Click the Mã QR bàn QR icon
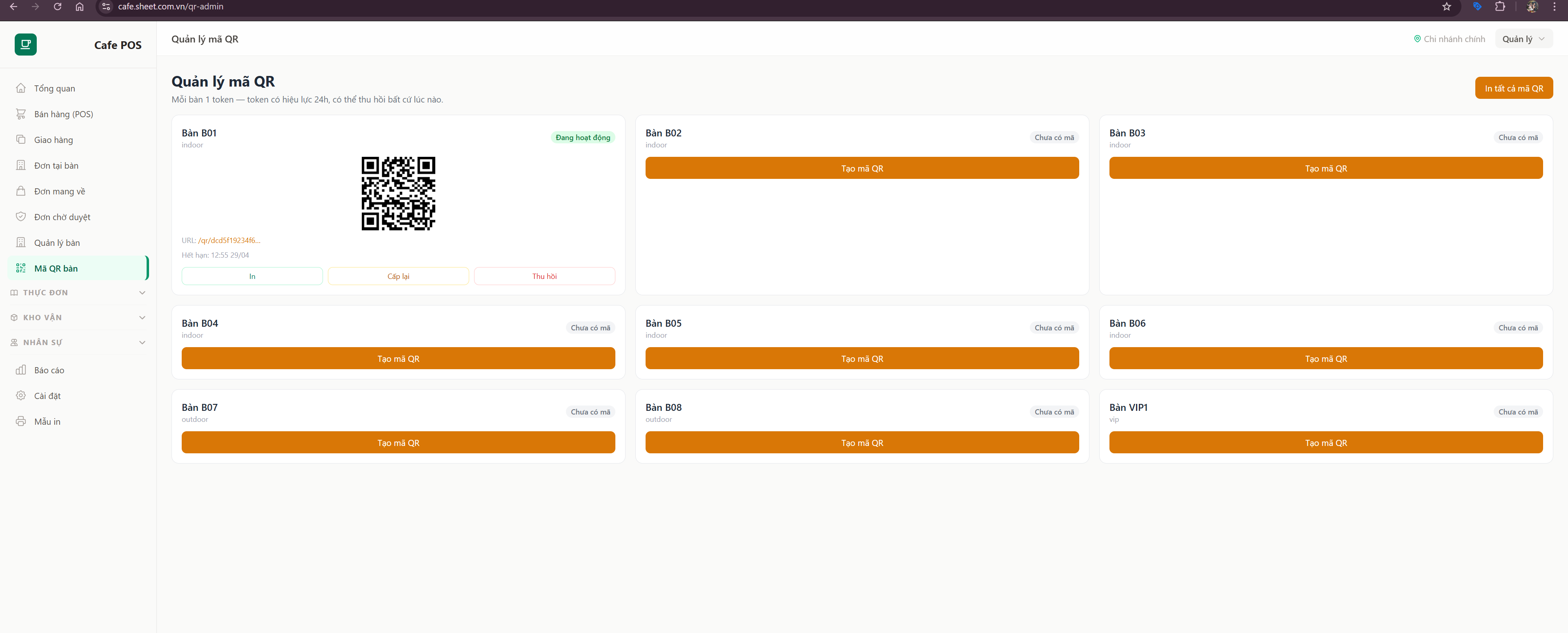This screenshot has height=633, width=1568. 21,268
